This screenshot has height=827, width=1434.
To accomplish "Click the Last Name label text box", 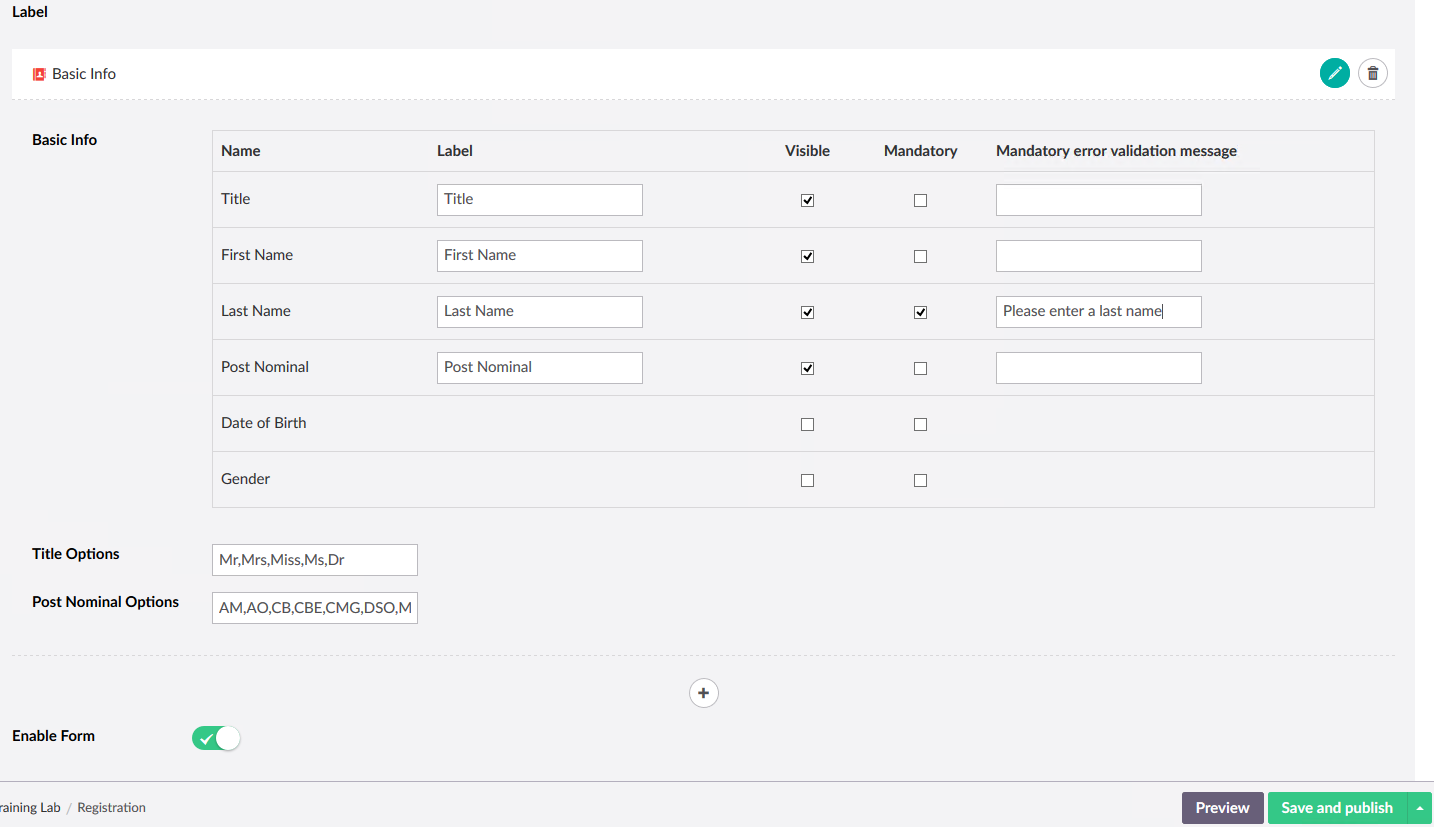I will point(539,311).
